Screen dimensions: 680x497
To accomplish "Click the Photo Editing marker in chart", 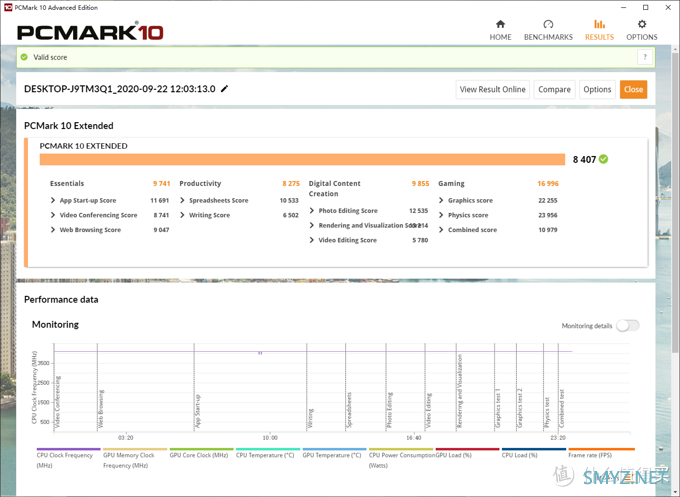I will 389,410.
